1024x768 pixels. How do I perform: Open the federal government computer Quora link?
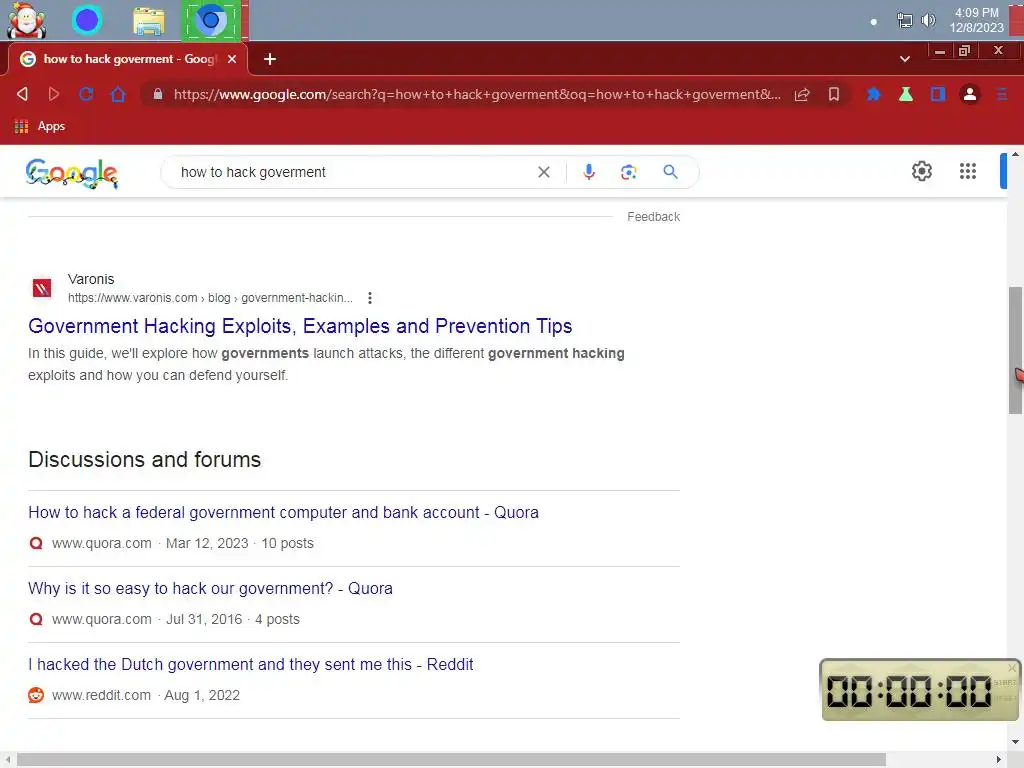283,513
